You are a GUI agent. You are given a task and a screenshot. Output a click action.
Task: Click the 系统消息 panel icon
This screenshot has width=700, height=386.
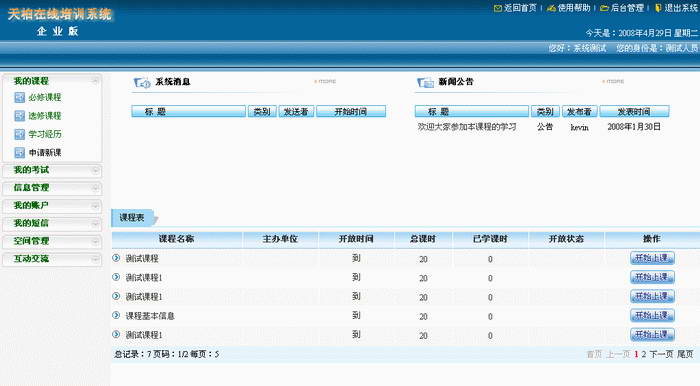click(x=142, y=83)
